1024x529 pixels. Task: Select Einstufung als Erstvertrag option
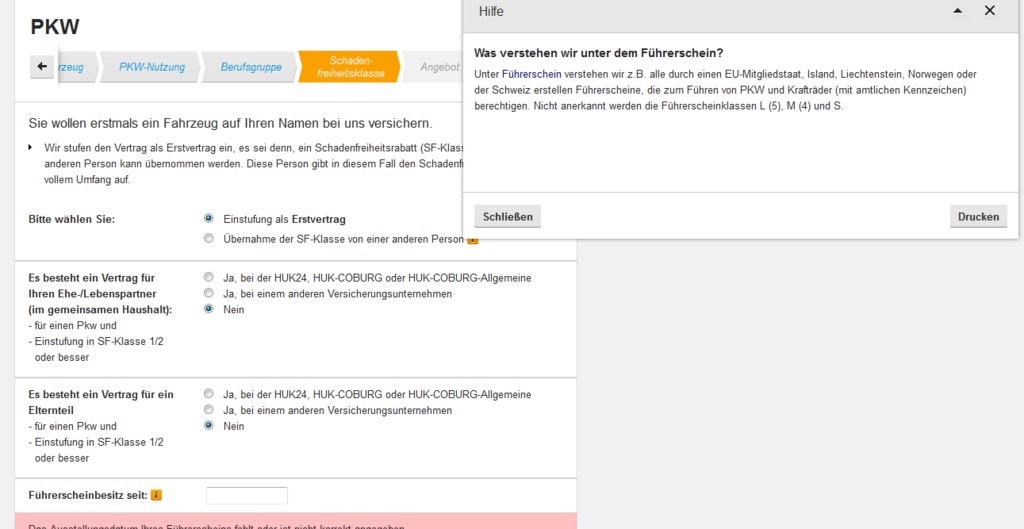click(x=208, y=218)
